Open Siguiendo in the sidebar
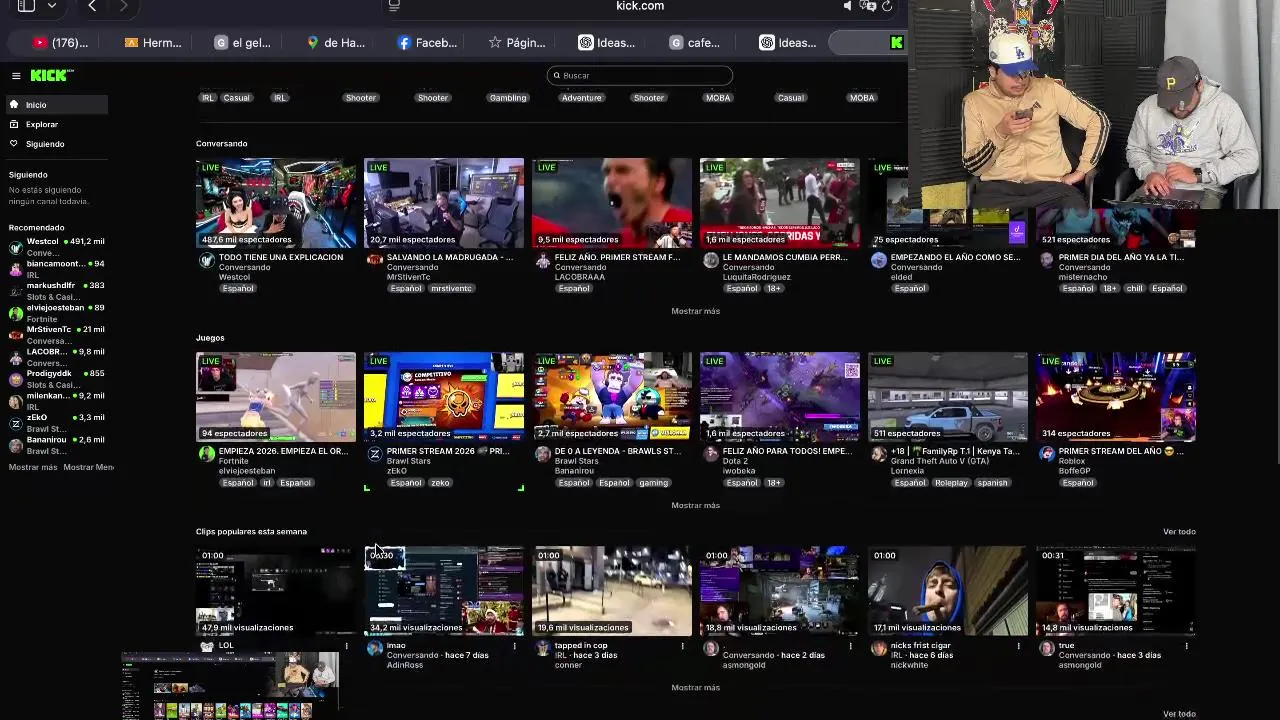Viewport: 1280px width, 720px height. (56, 144)
